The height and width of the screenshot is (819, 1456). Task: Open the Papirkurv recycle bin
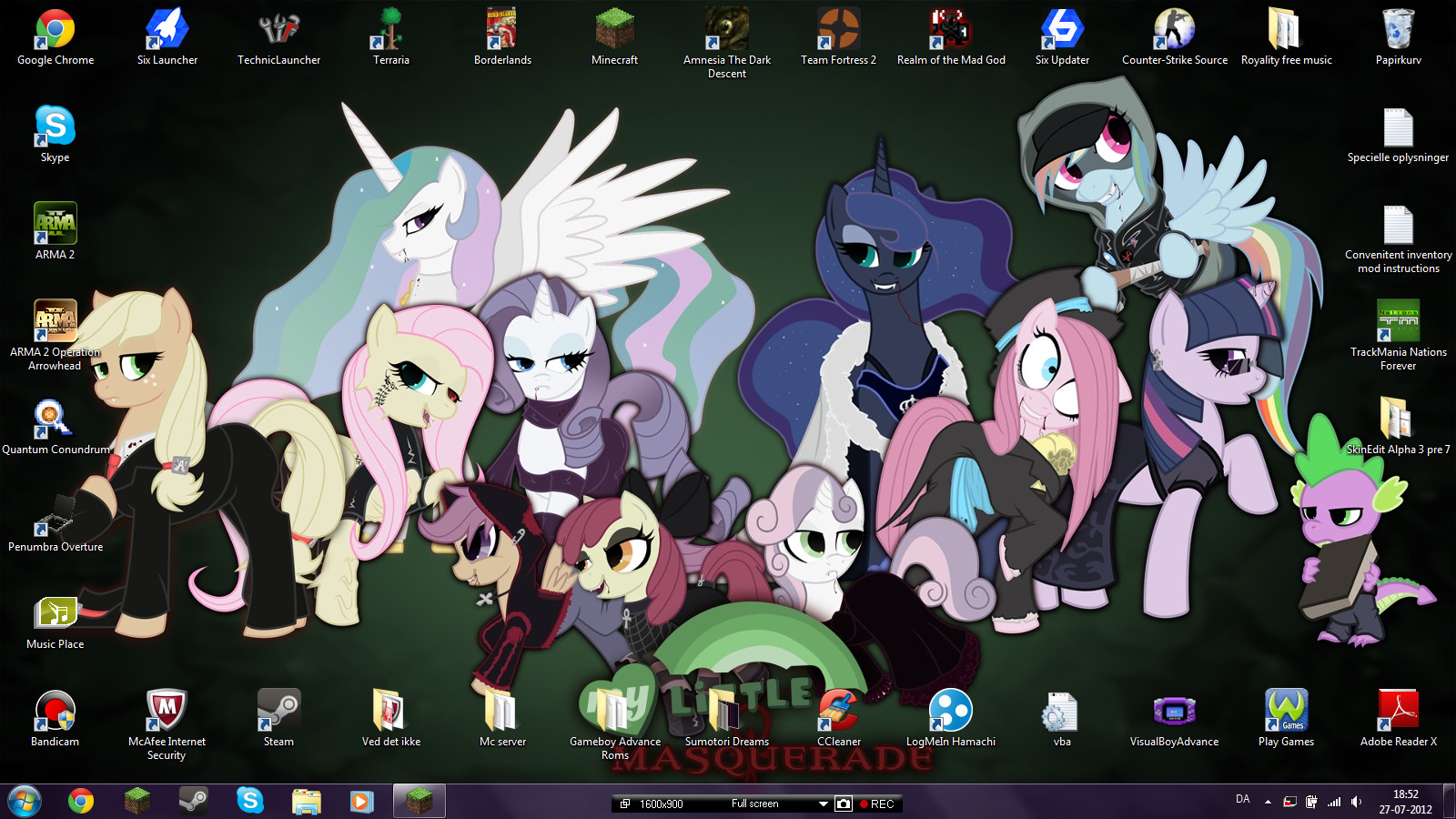[1398, 32]
